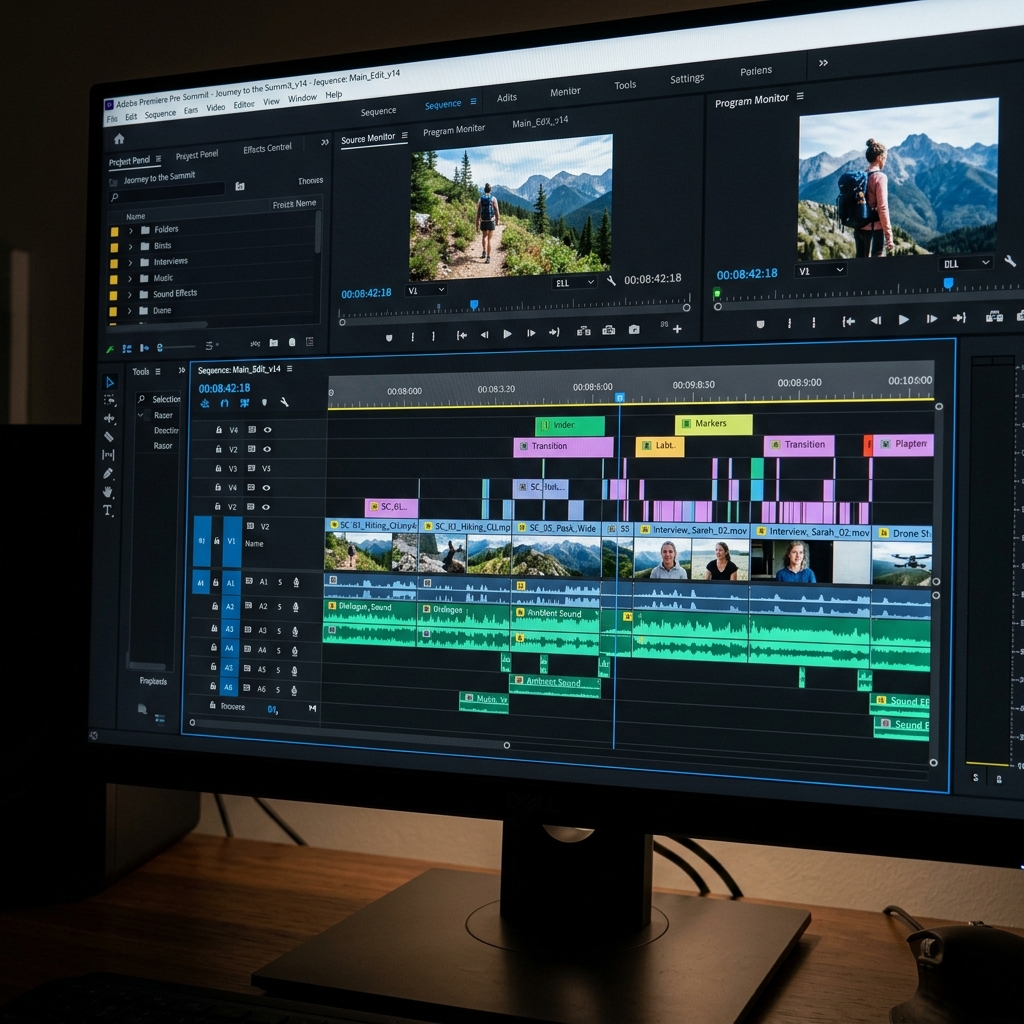Open the Program Monitor panel menu
The image size is (1024, 1024).
800,97
